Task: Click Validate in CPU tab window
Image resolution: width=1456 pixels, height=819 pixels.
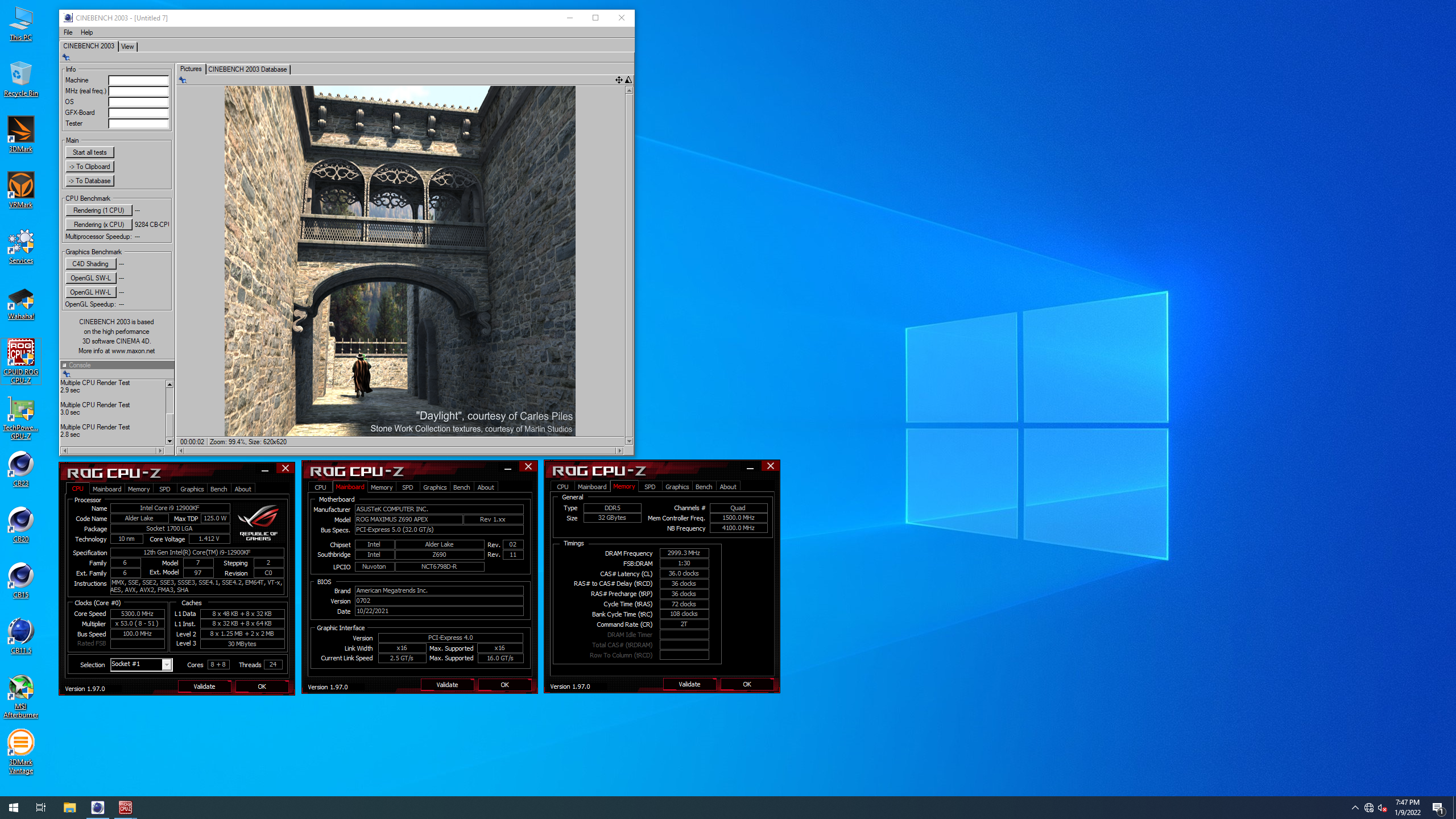Action: coord(204,686)
